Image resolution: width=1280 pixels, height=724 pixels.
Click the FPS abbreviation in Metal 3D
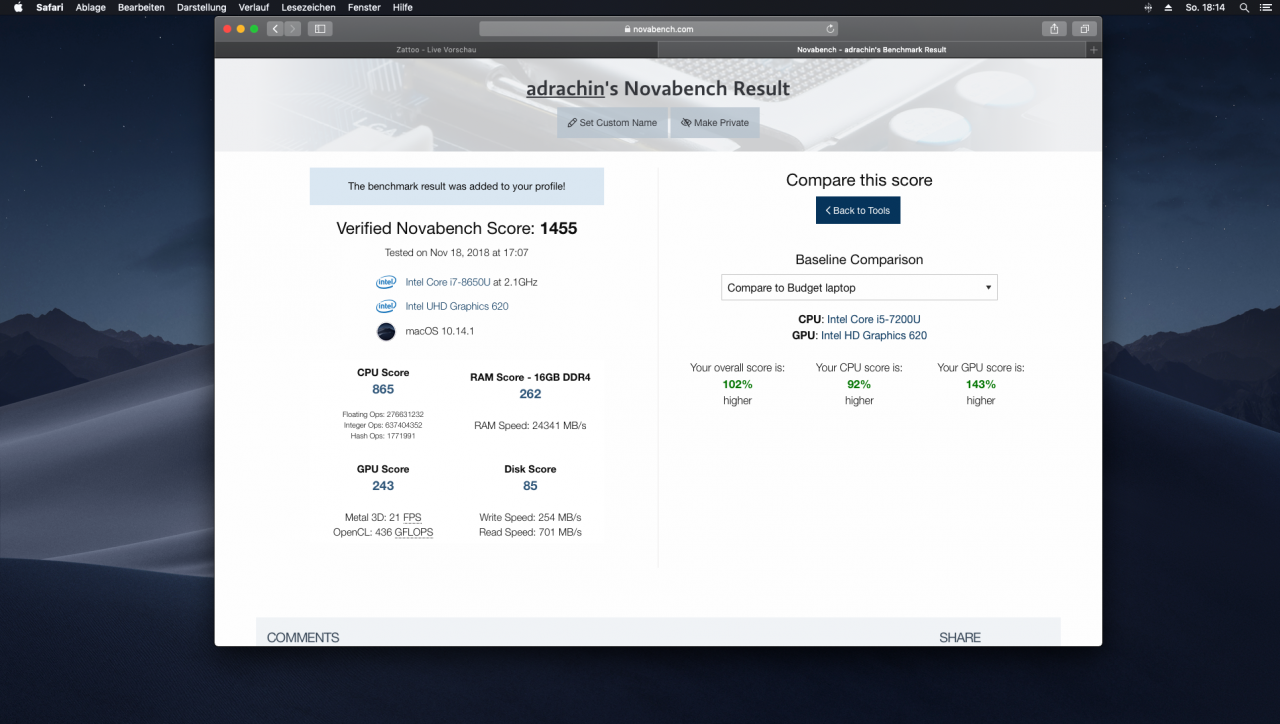coord(412,517)
